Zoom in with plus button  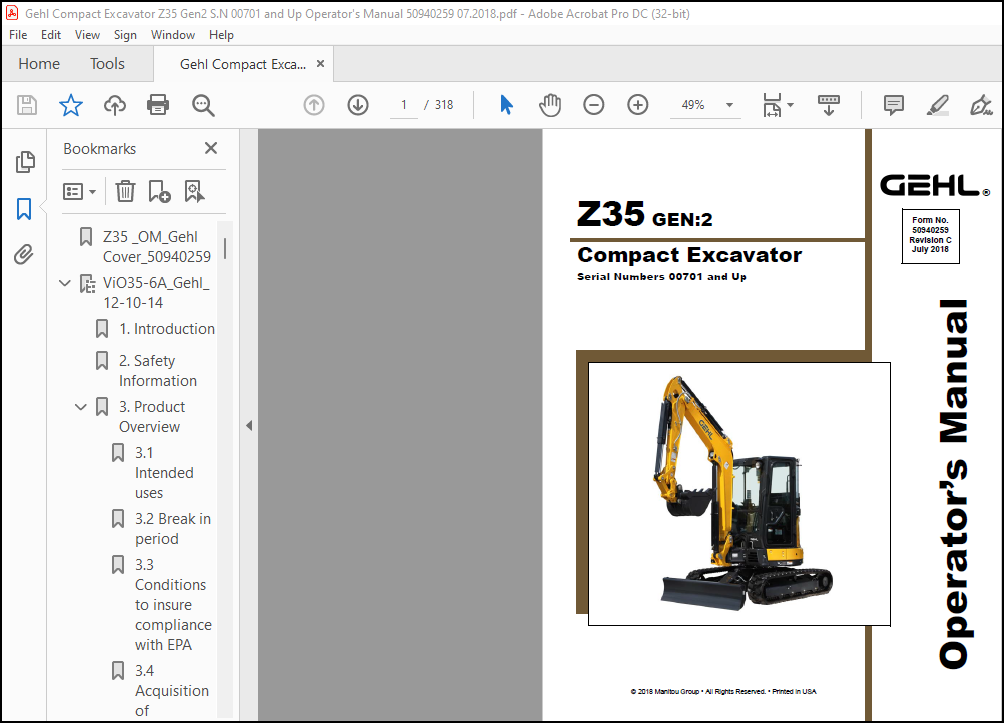638,105
